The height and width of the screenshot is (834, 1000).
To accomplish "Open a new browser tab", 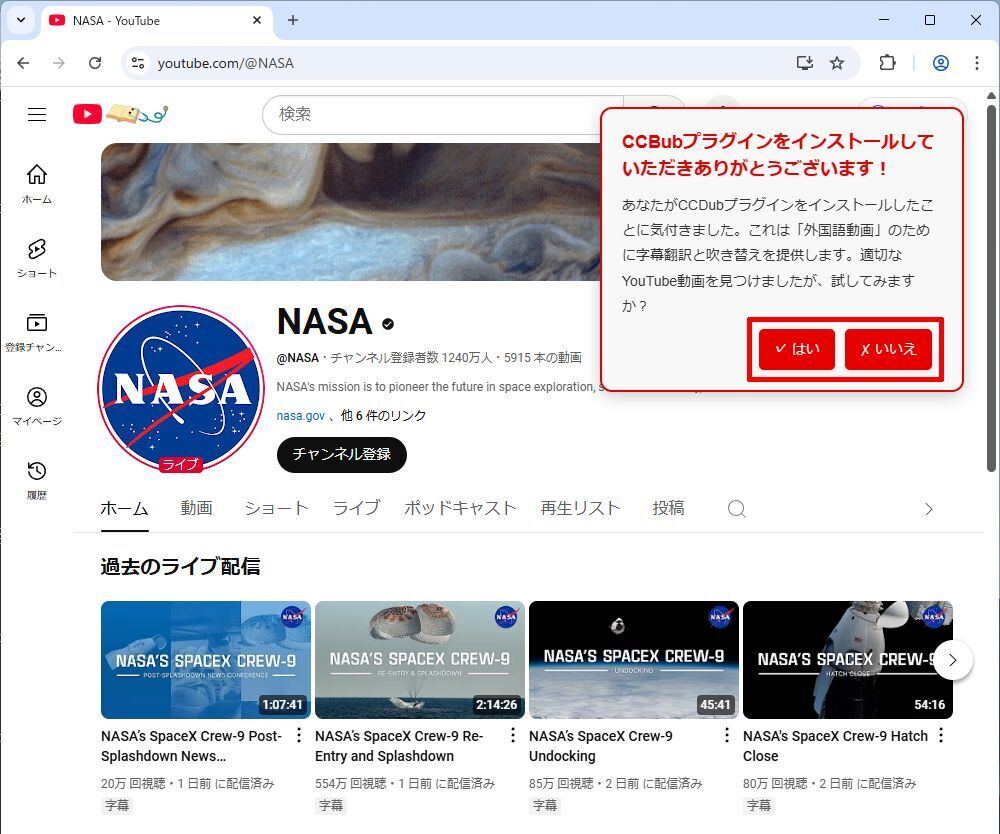I will 293,20.
